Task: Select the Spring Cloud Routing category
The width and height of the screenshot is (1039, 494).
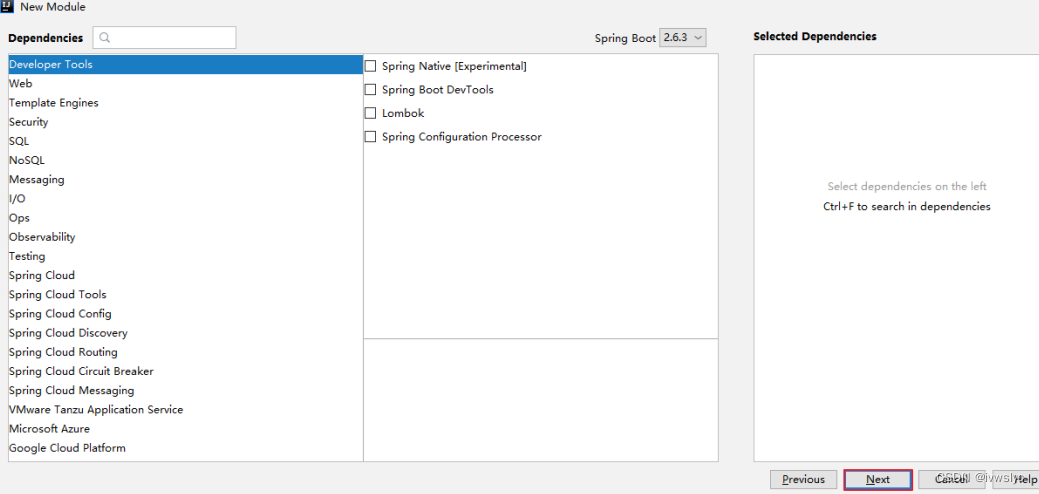Action: pyautogui.click(x=186, y=353)
